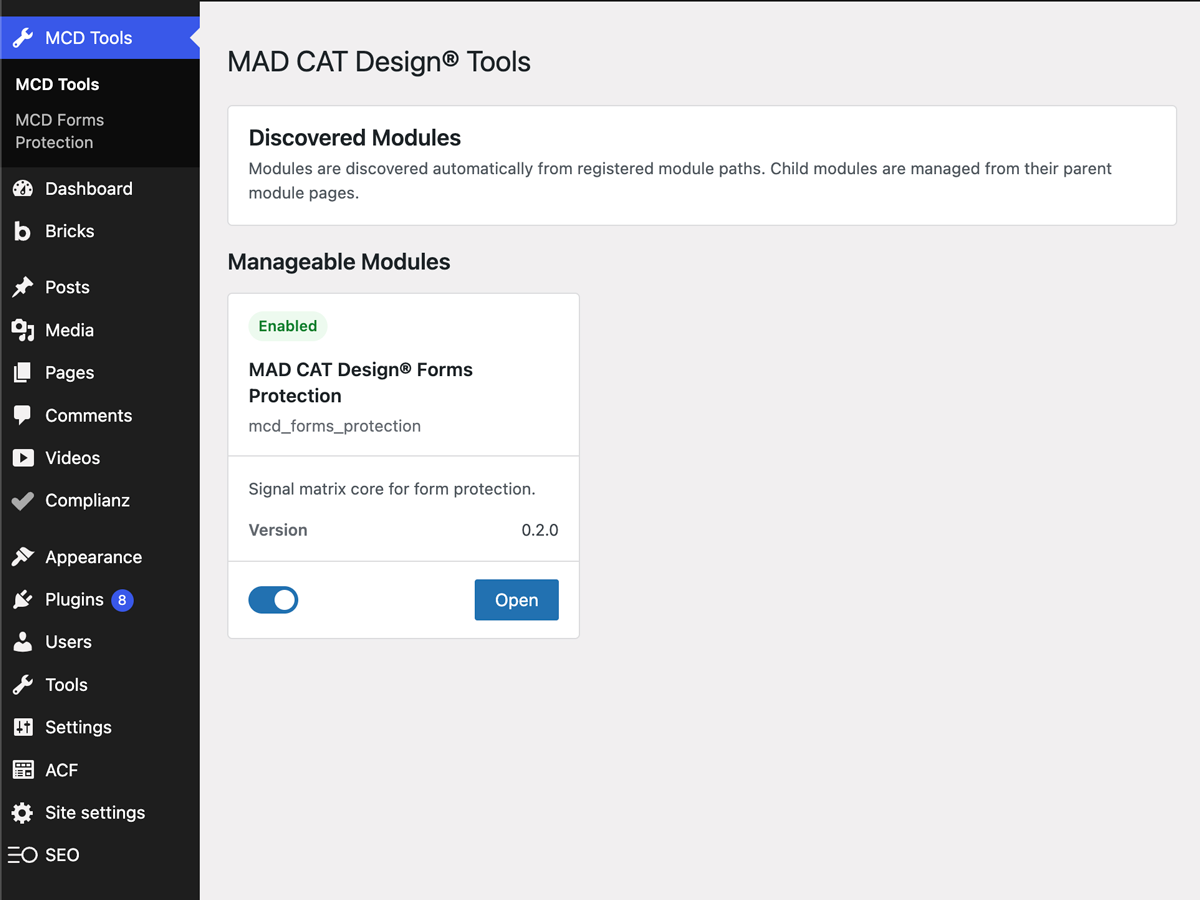Open the Posts menu label
Image resolution: width=1200 pixels, height=900 pixels.
click(67, 287)
